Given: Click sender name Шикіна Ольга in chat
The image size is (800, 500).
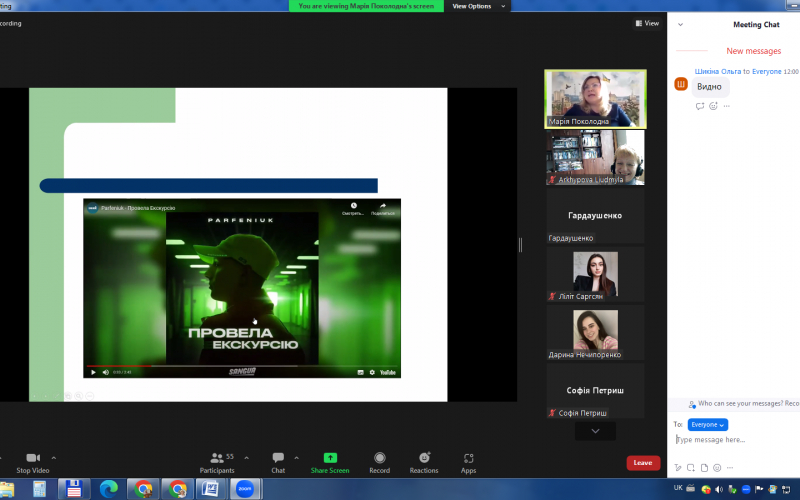Looking at the screenshot, I should point(717,71).
